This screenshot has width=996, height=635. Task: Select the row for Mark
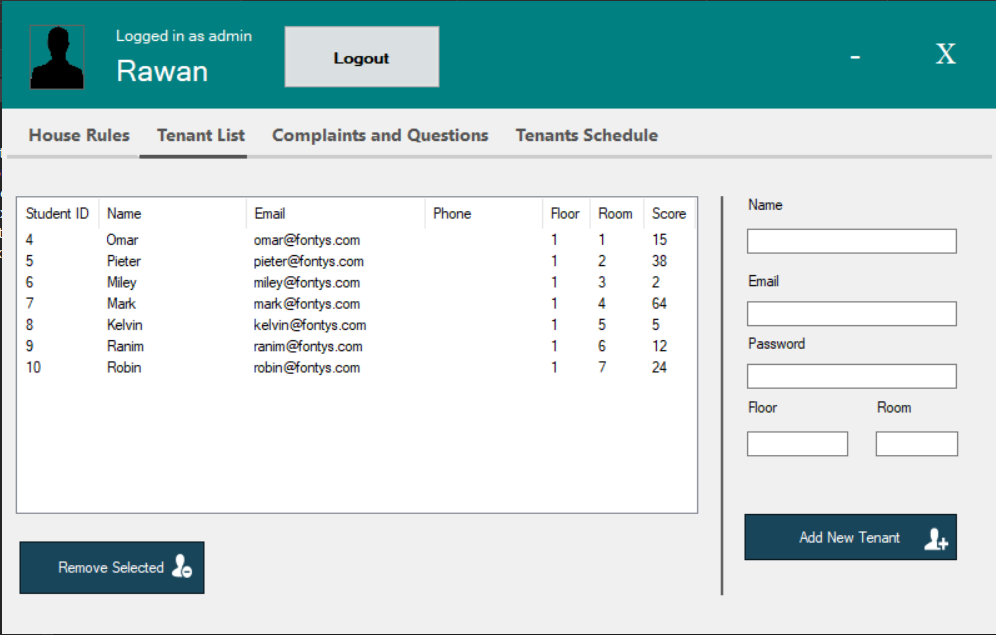(356, 304)
